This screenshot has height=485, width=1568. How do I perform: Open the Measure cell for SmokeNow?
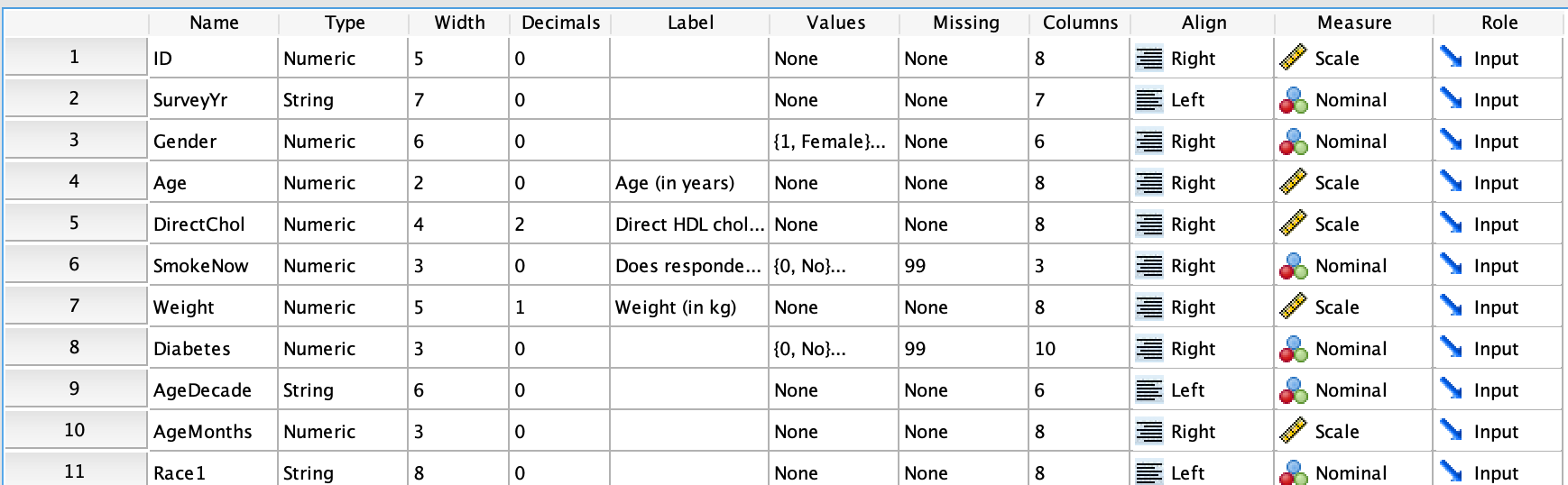pos(1352,266)
